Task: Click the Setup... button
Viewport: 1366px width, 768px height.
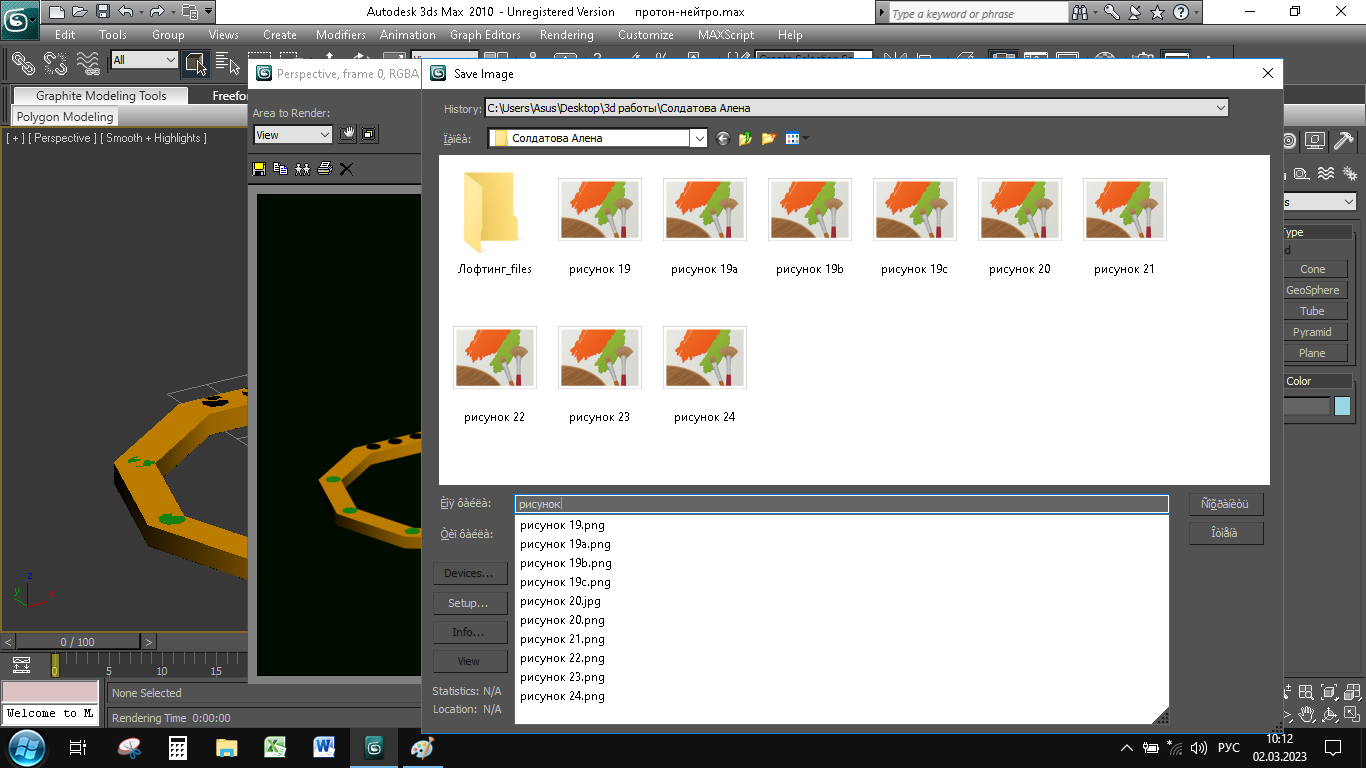Action: click(x=469, y=603)
